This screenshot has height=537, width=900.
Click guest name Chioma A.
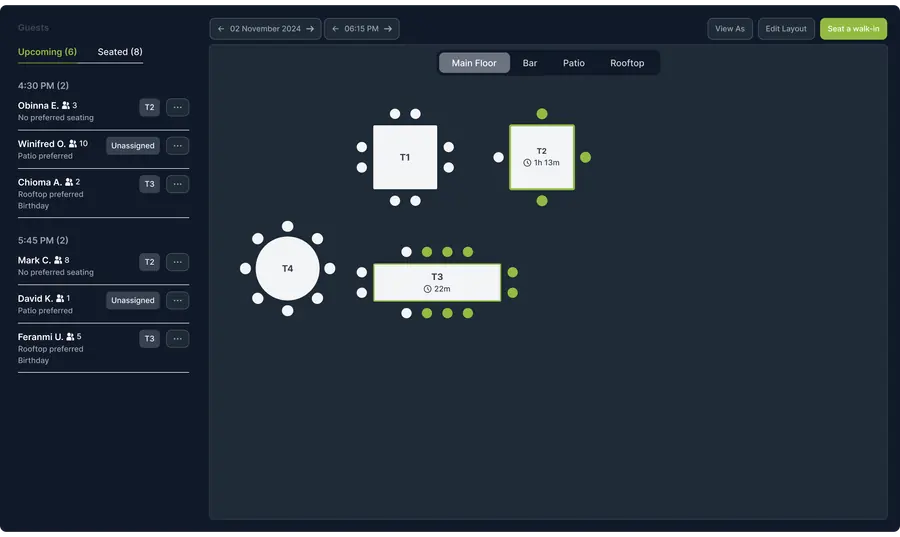(x=40, y=182)
